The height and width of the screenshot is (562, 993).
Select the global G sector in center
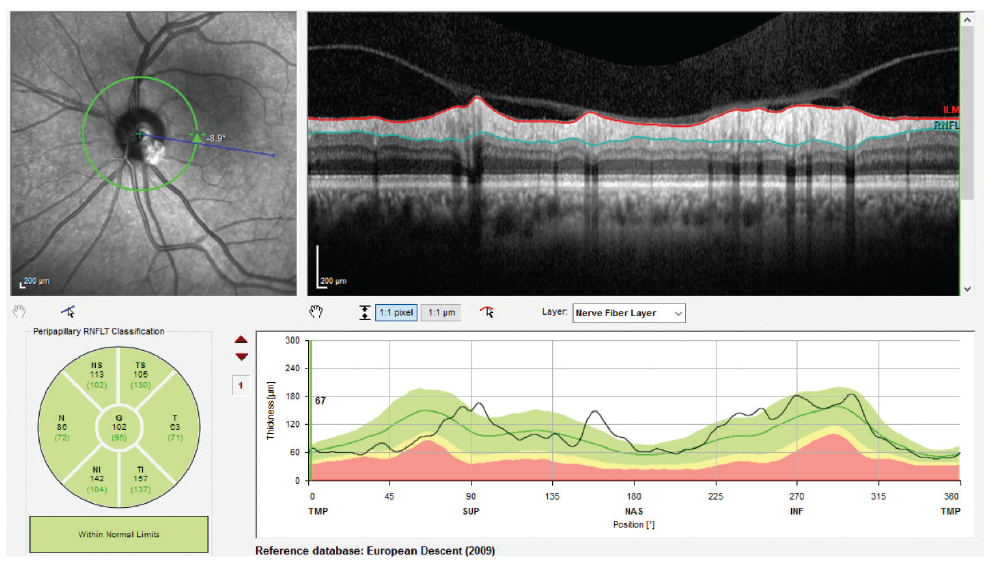coord(119,427)
